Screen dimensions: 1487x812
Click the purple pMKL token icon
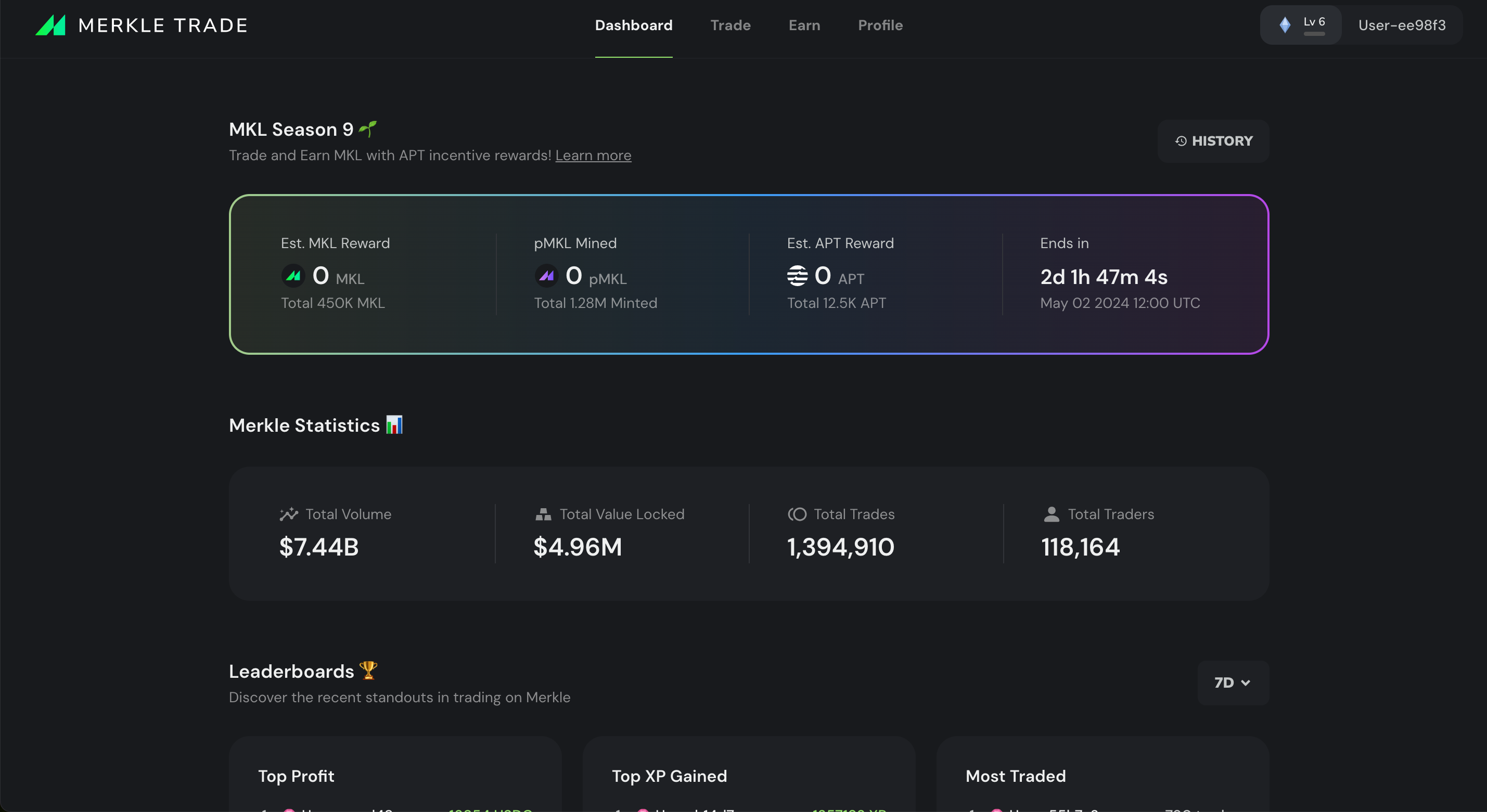(546, 276)
